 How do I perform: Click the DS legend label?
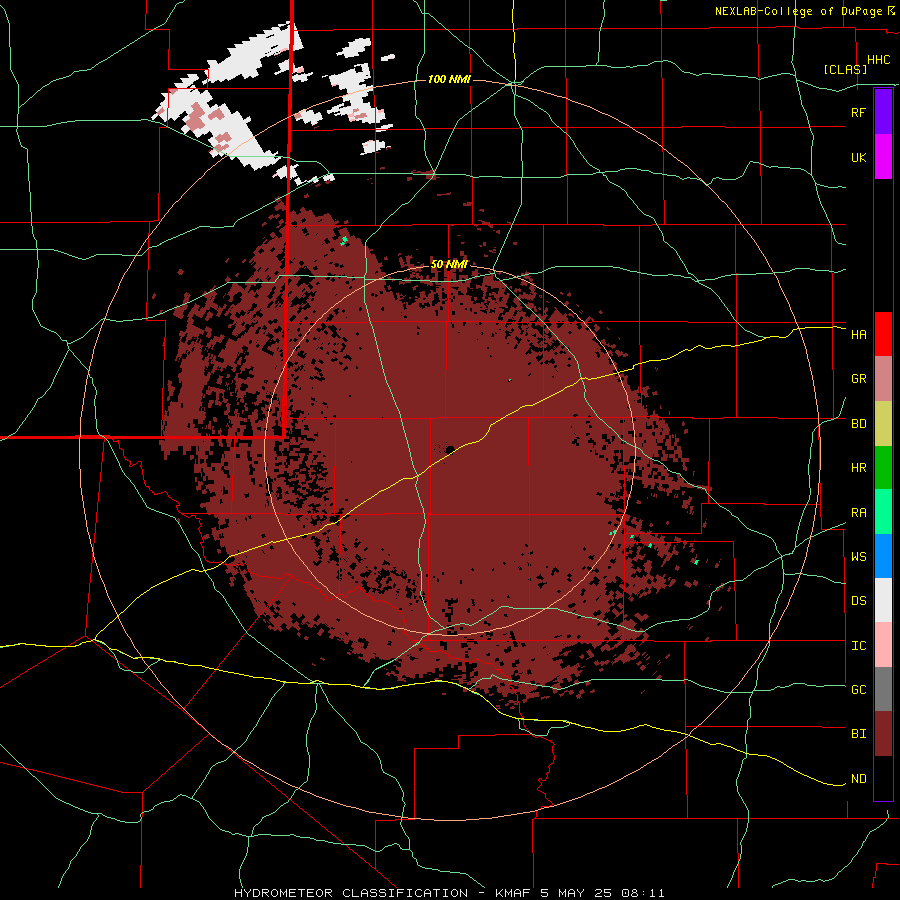858,601
